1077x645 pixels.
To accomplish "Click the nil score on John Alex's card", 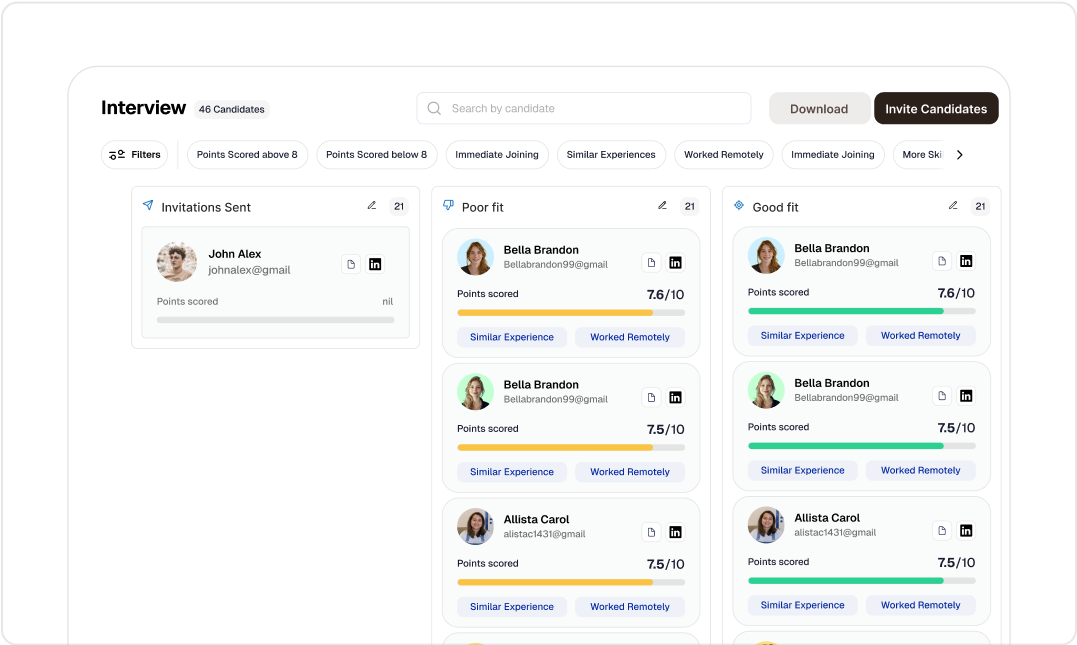I will point(387,302).
